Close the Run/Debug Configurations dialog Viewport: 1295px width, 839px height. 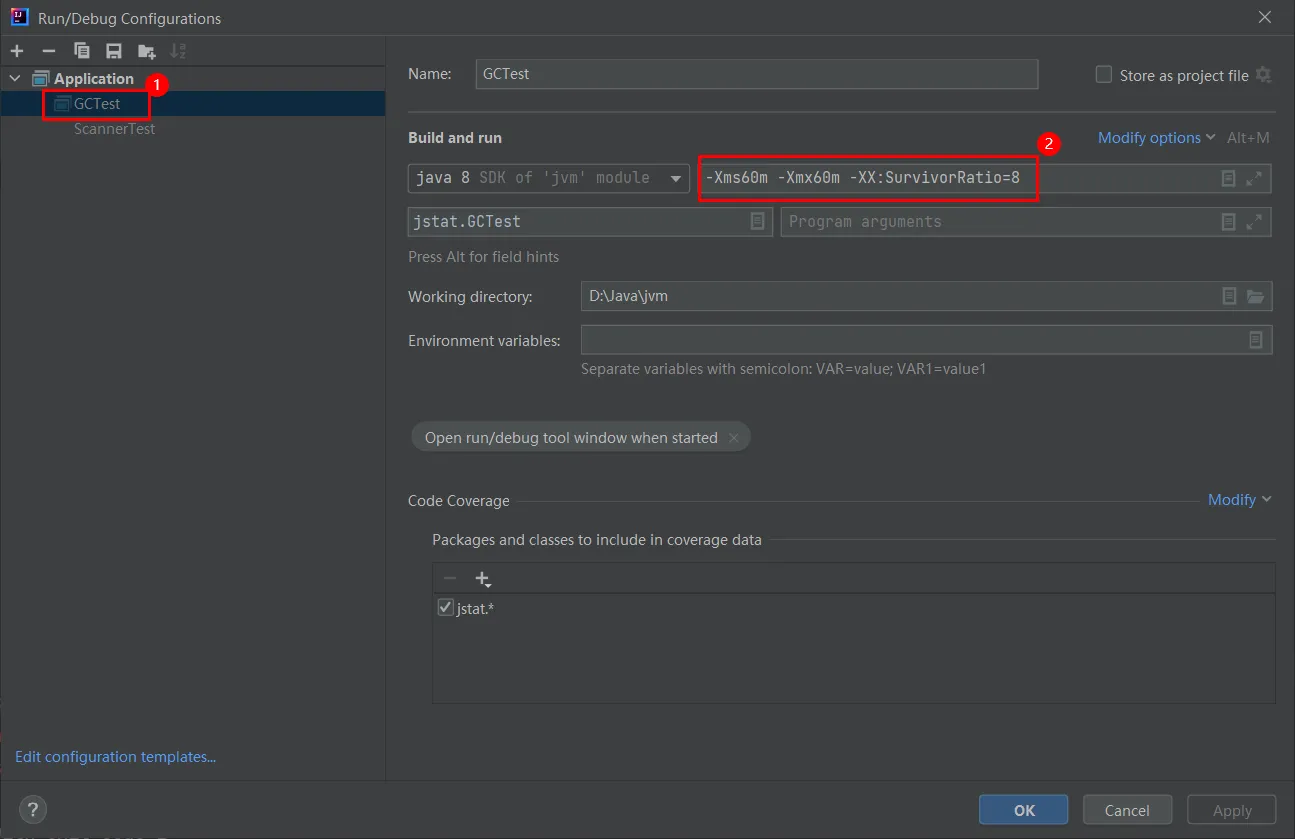coord(1265,17)
